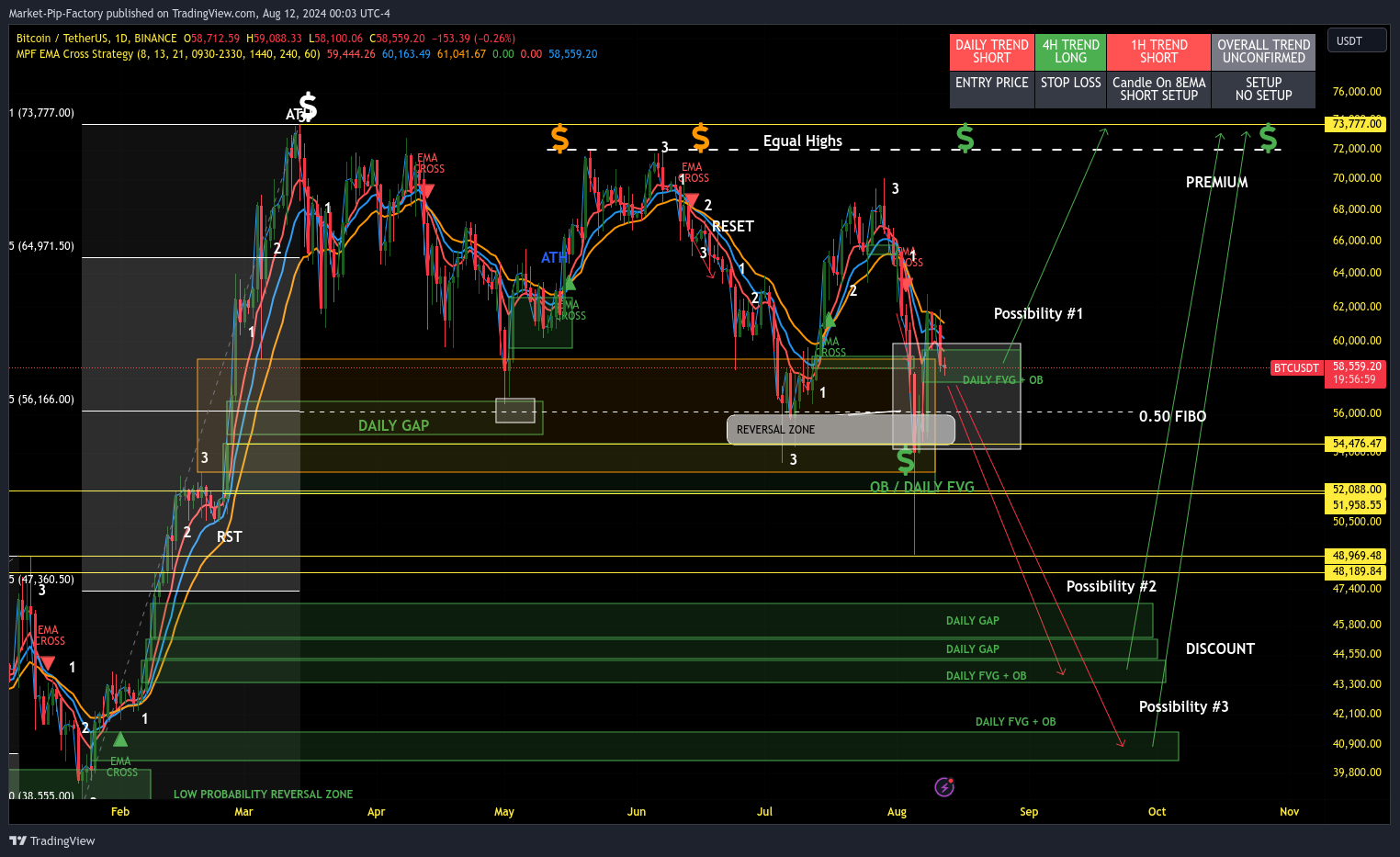Click the 51,958.55 yellow price label

[1357, 505]
